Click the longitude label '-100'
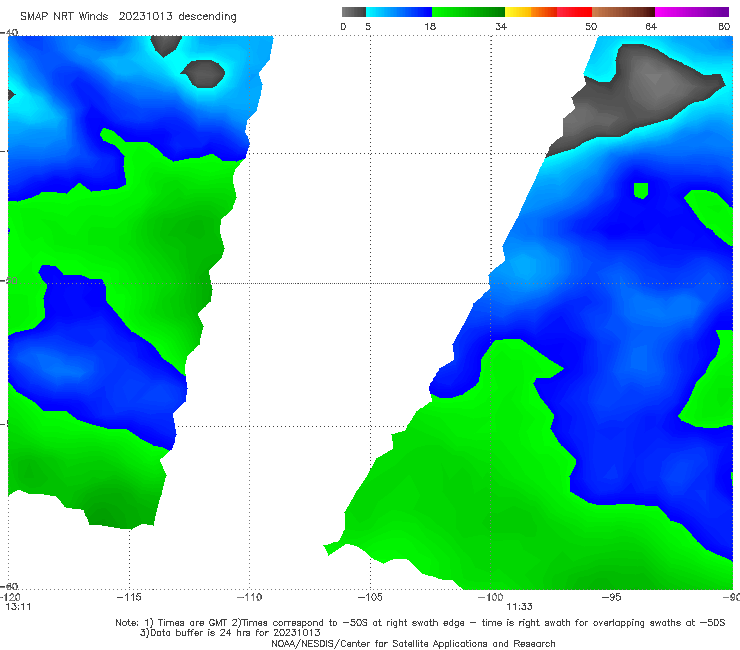This screenshot has height=650, width=740. [x=490, y=597]
